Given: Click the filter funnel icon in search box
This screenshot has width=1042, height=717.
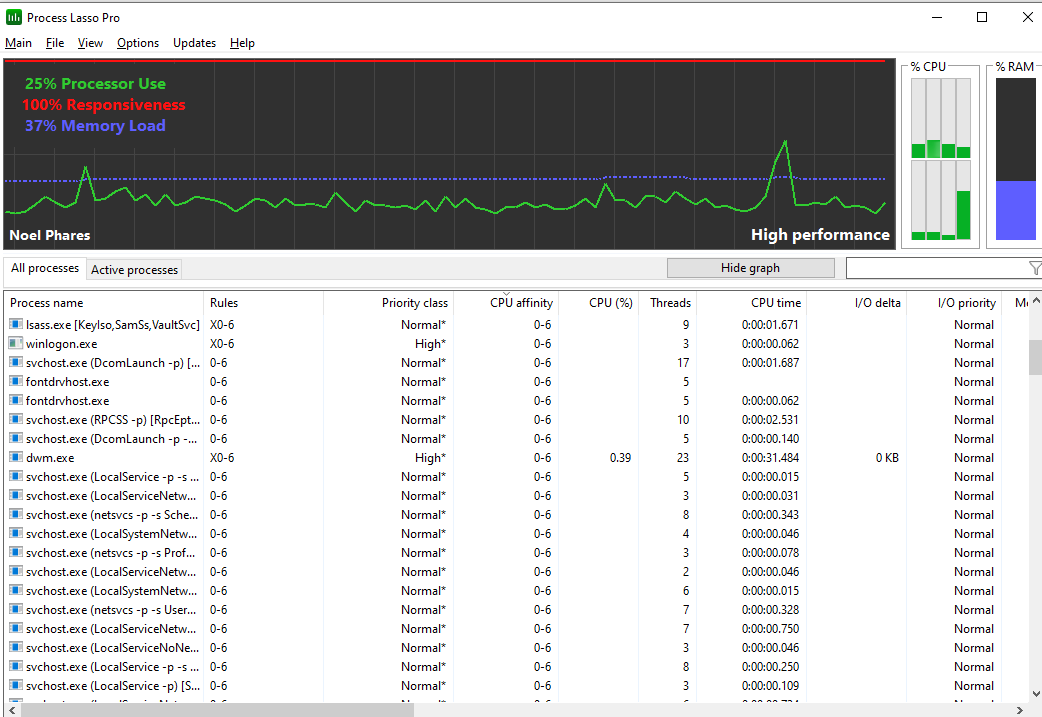Looking at the screenshot, I should click(x=1035, y=268).
